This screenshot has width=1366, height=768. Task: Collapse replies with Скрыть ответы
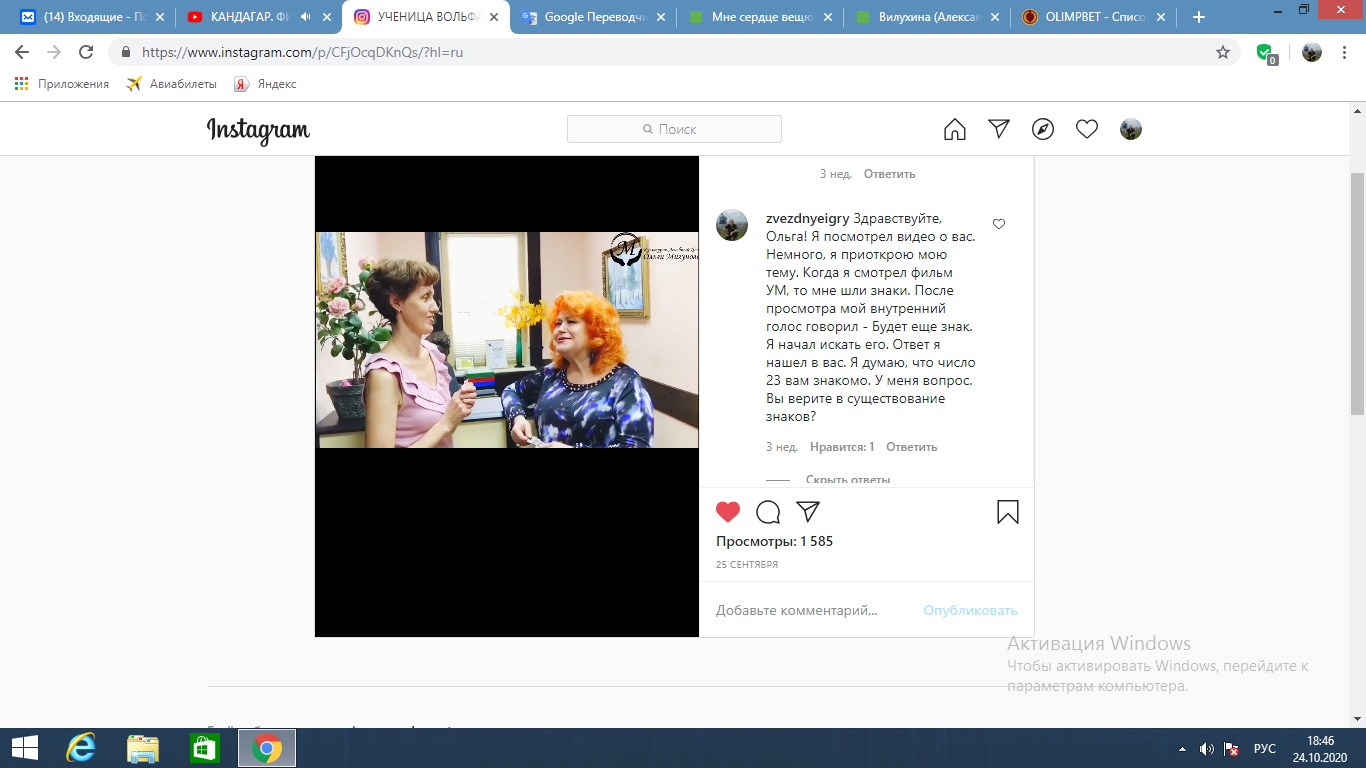848,479
